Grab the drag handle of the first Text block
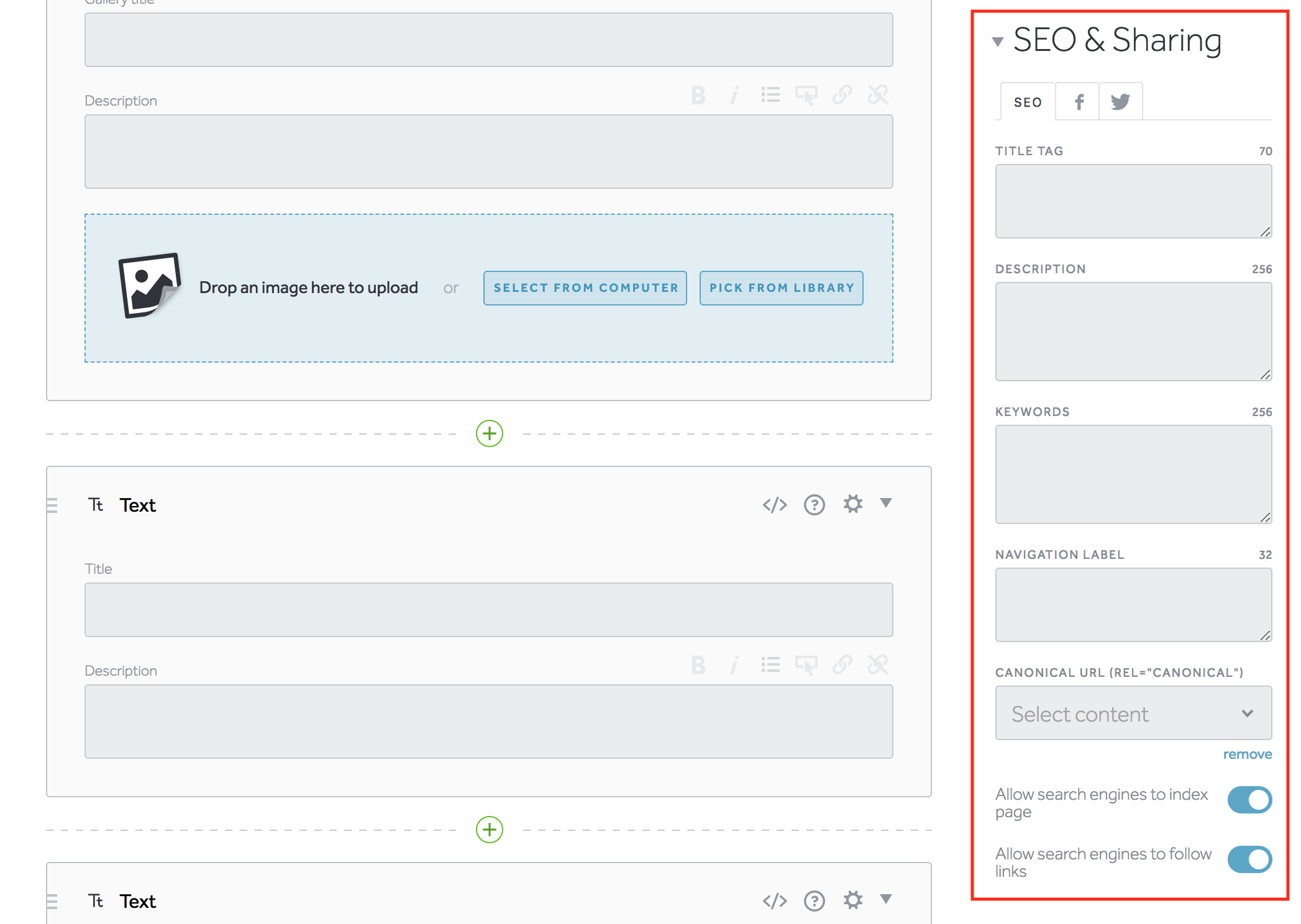1301x924 pixels. (52, 505)
